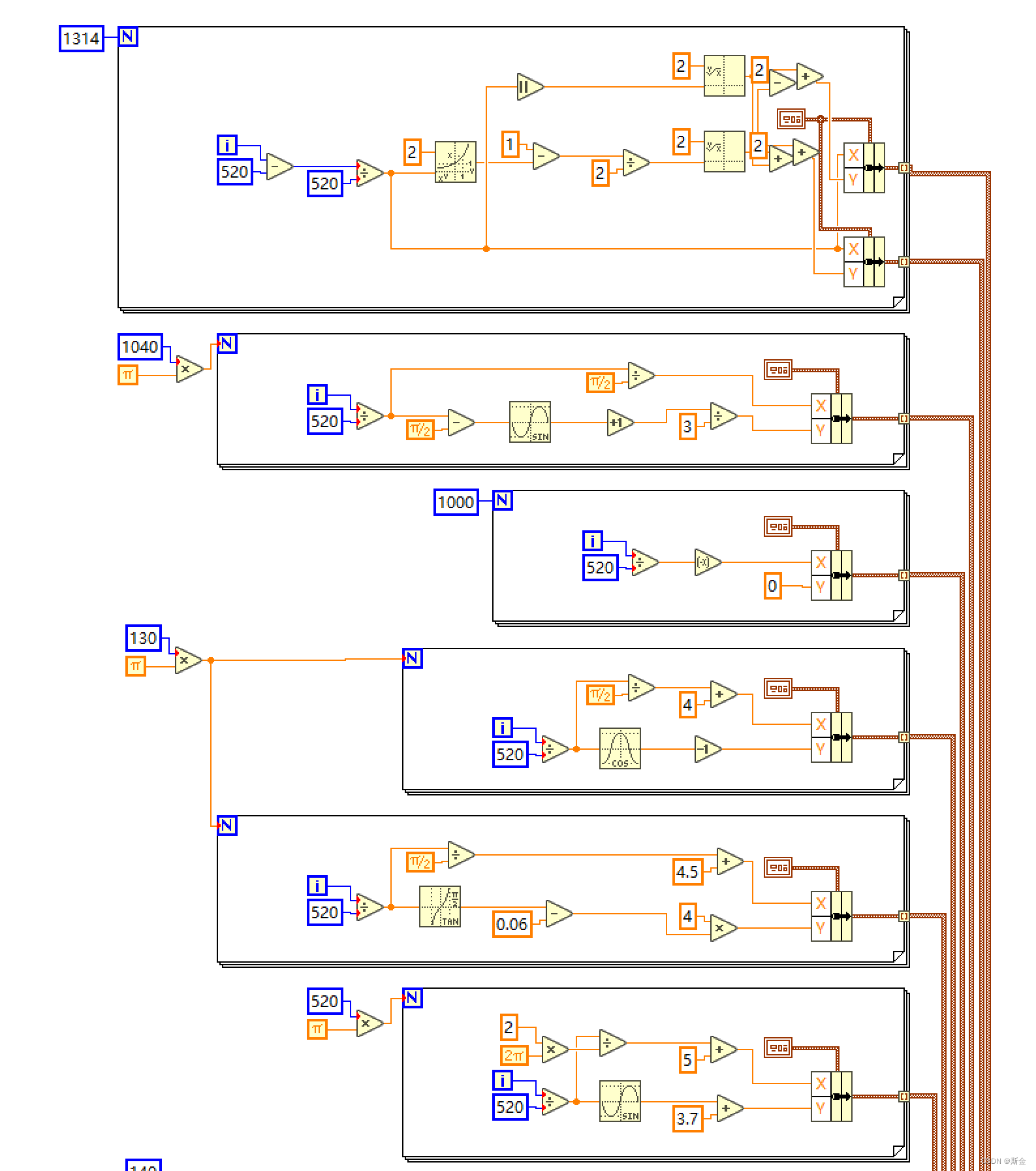Image resolution: width=1036 pixels, height=1171 pixels.
Task: Select the outer 520 constant above the π constant
Action: pyautogui.click(x=324, y=1001)
